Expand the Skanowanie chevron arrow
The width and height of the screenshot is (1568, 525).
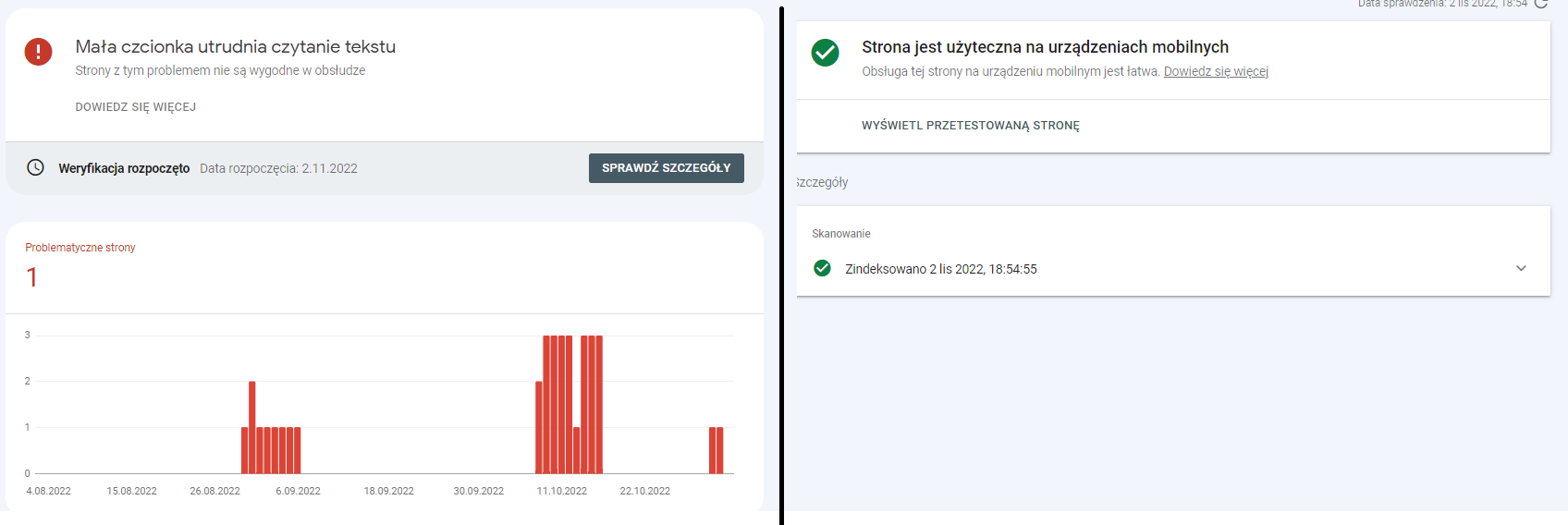click(1521, 268)
